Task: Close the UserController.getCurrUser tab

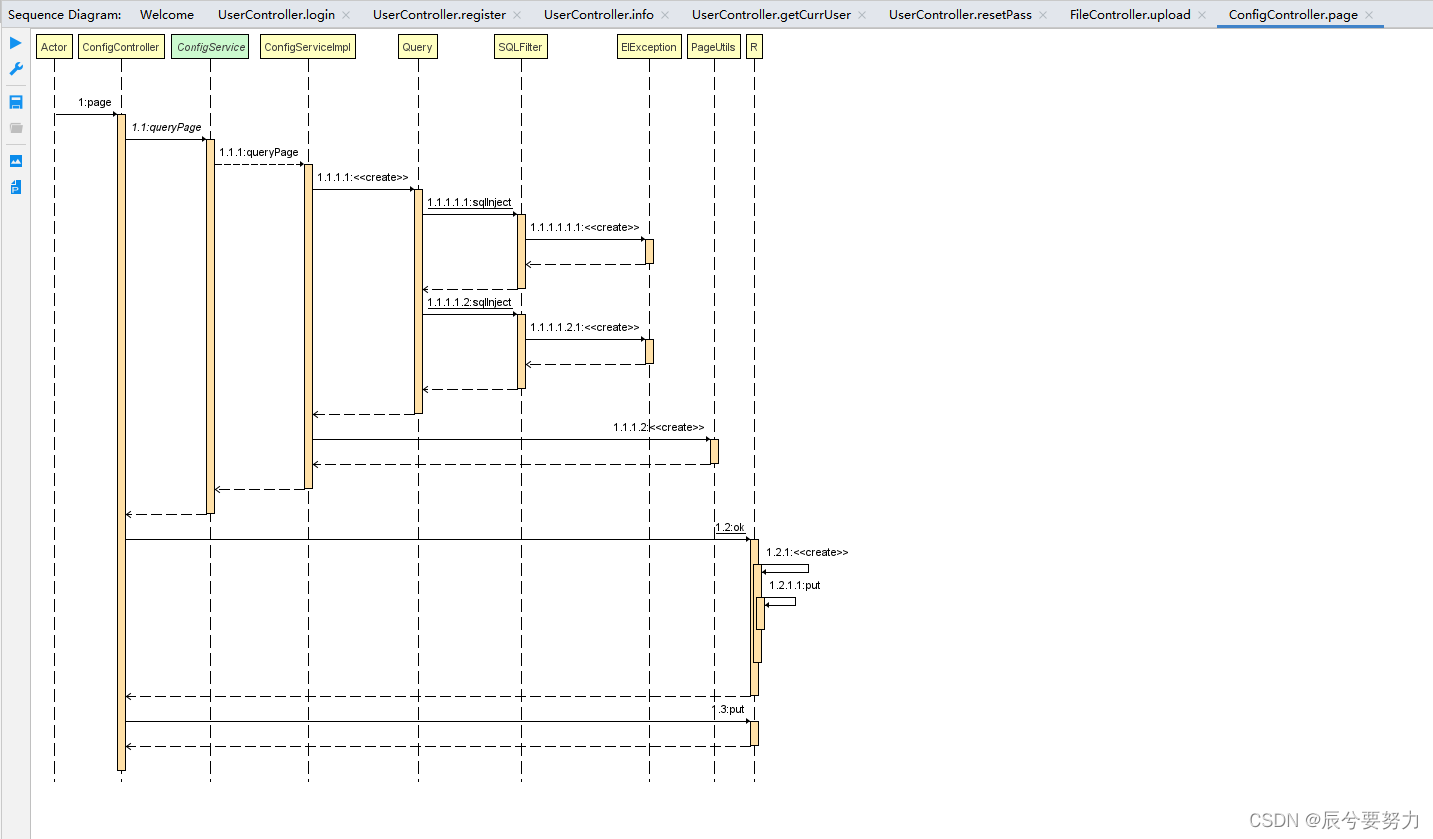Action: (862, 15)
